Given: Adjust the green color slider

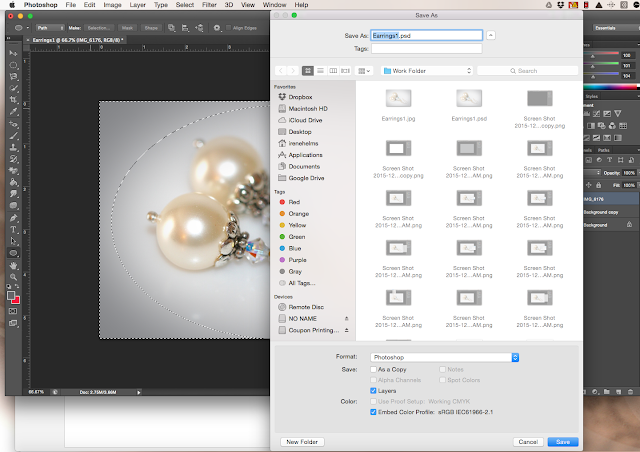Looking at the screenshot, I should coord(593,65).
